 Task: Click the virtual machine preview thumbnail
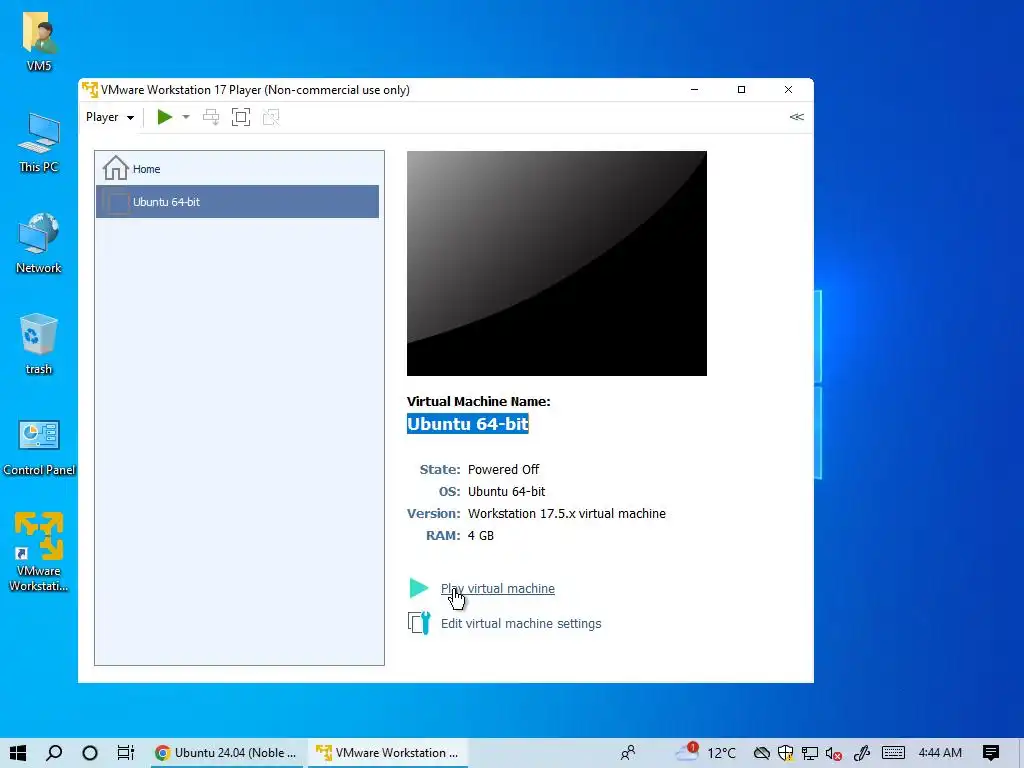click(x=556, y=263)
